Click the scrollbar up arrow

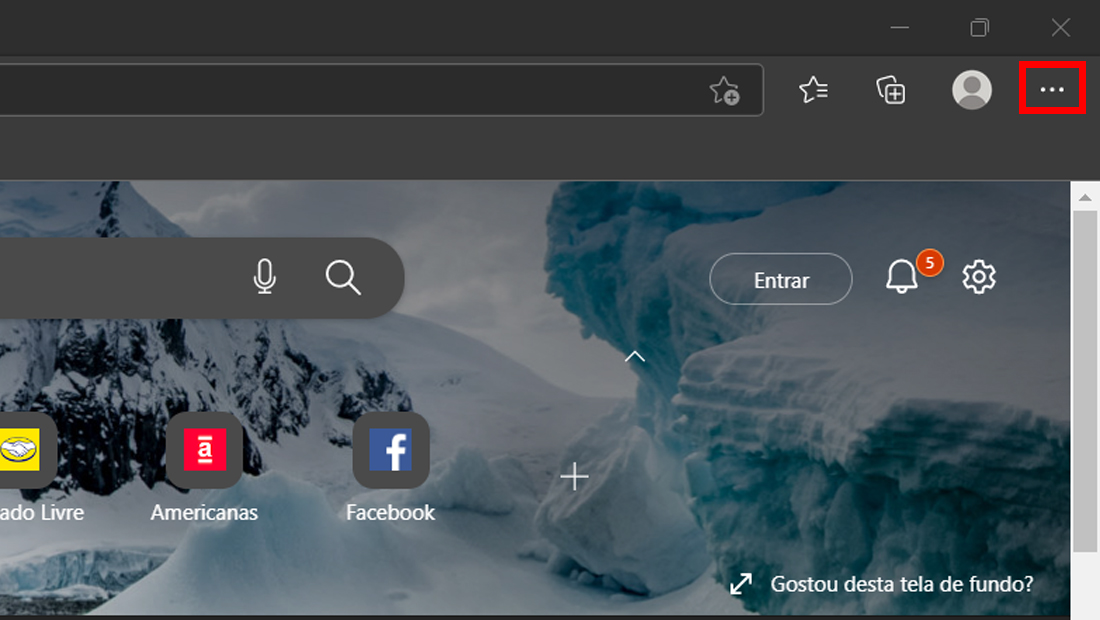1085,198
